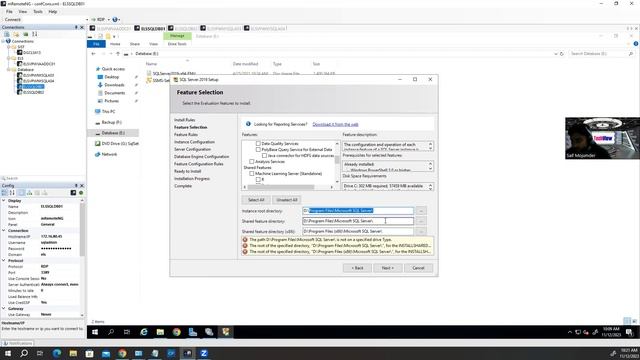
Task: Check the Analysis Services checkbox
Action: click(251, 162)
